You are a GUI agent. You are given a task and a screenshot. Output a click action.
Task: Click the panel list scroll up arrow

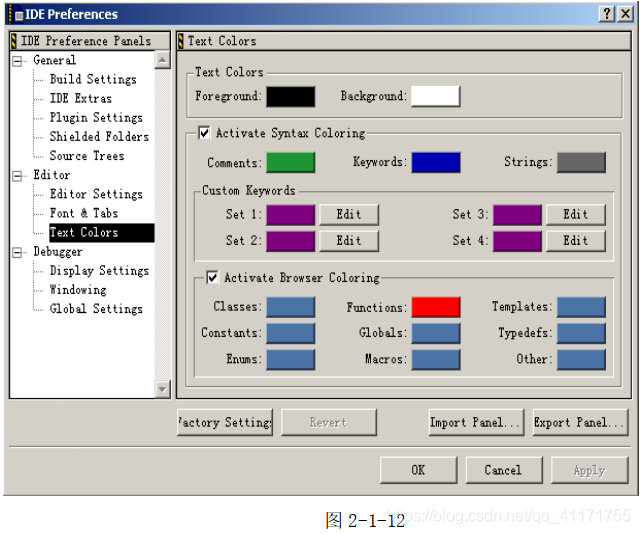162,60
